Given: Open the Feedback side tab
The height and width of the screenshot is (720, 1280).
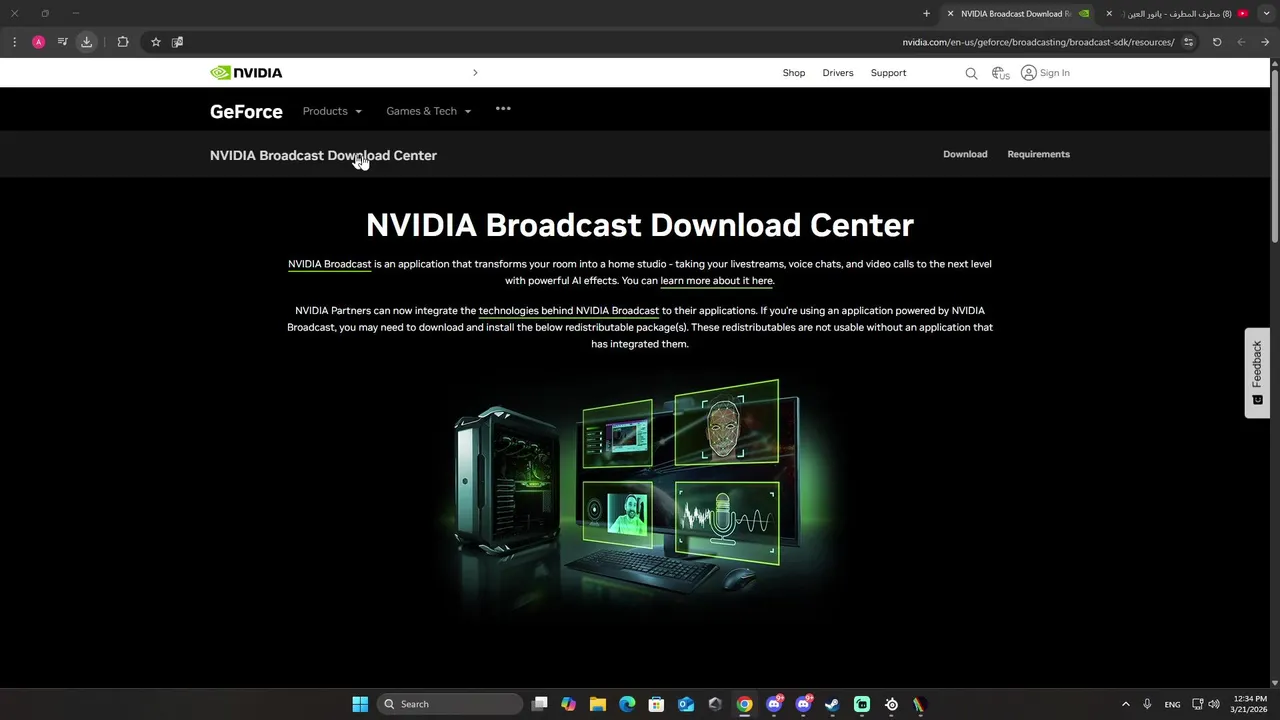Looking at the screenshot, I should (x=1257, y=373).
